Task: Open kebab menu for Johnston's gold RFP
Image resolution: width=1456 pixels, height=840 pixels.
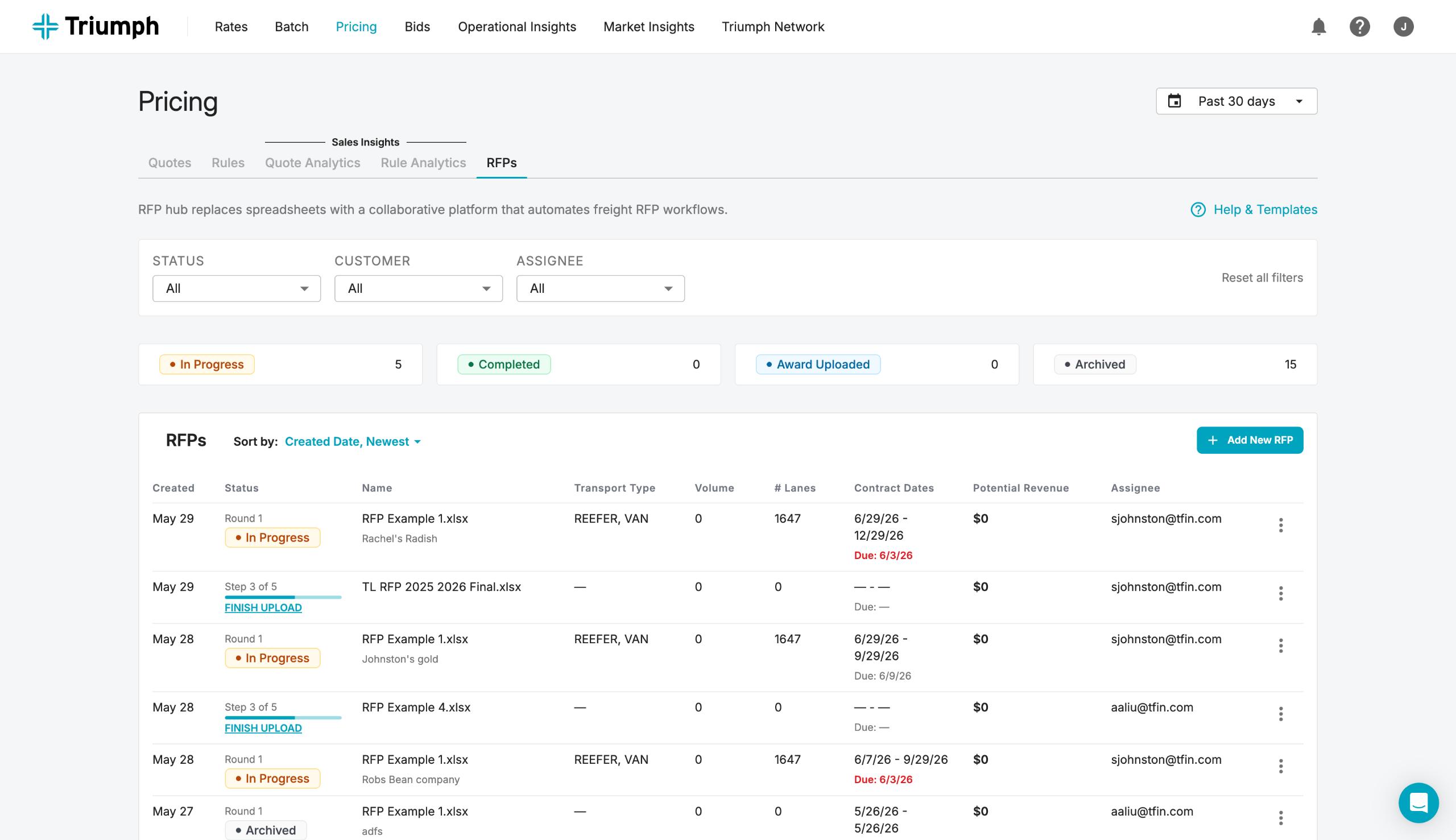Action: click(1281, 645)
